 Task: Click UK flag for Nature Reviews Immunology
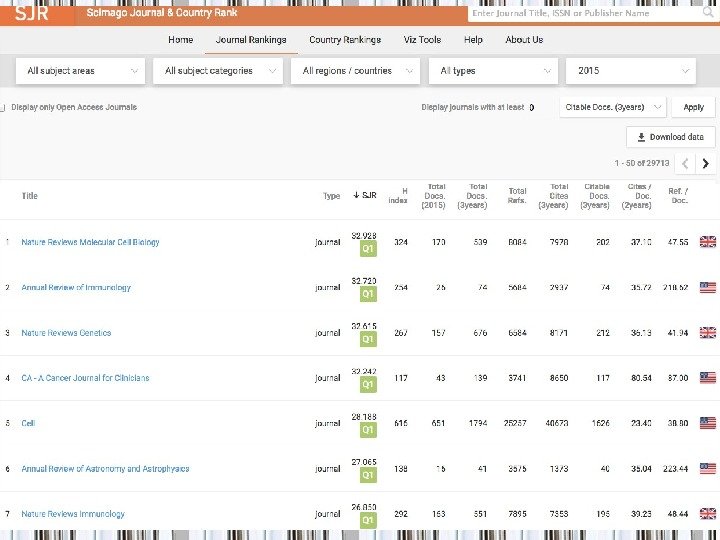708,514
